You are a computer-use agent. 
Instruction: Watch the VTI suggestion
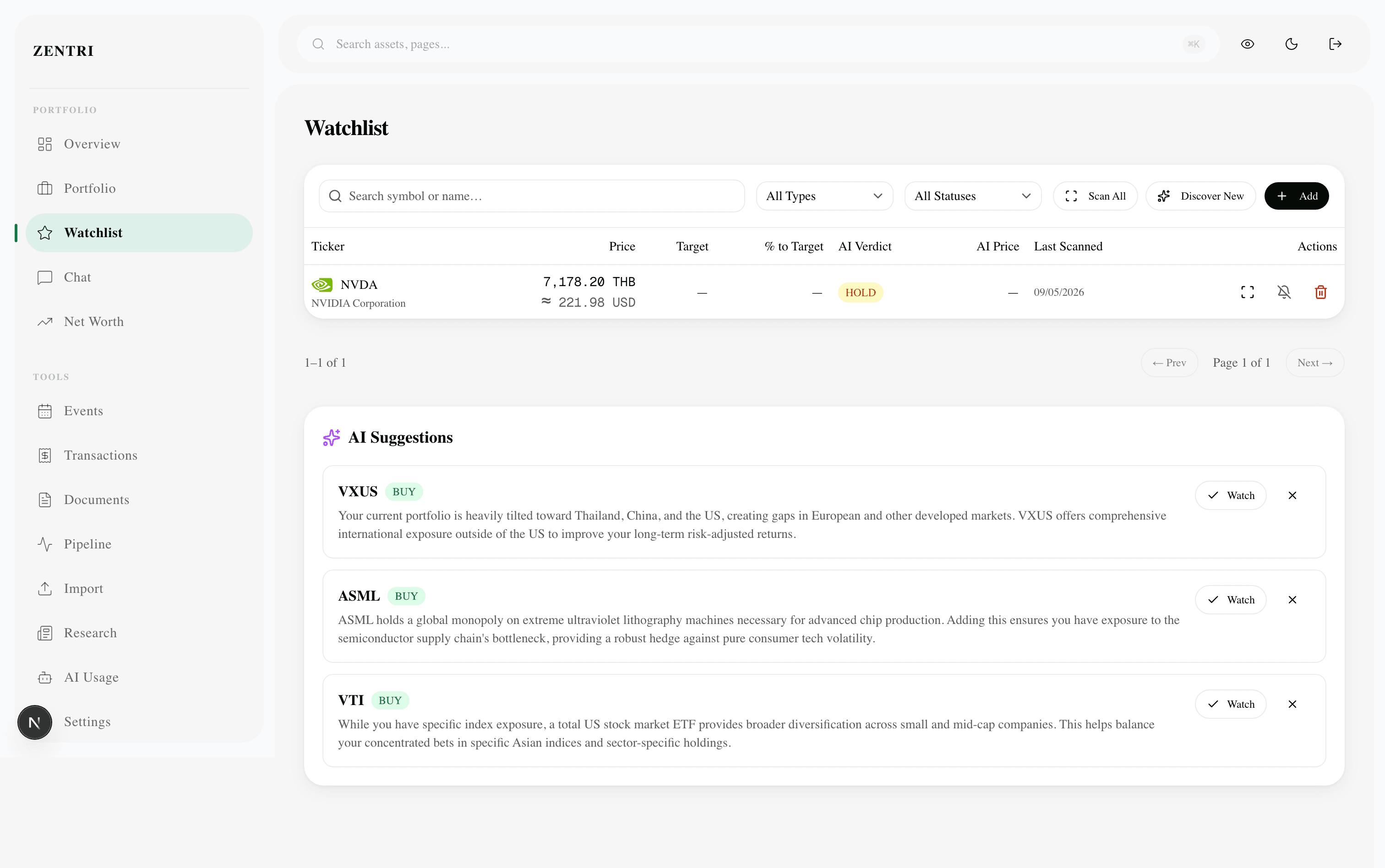(x=1231, y=705)
